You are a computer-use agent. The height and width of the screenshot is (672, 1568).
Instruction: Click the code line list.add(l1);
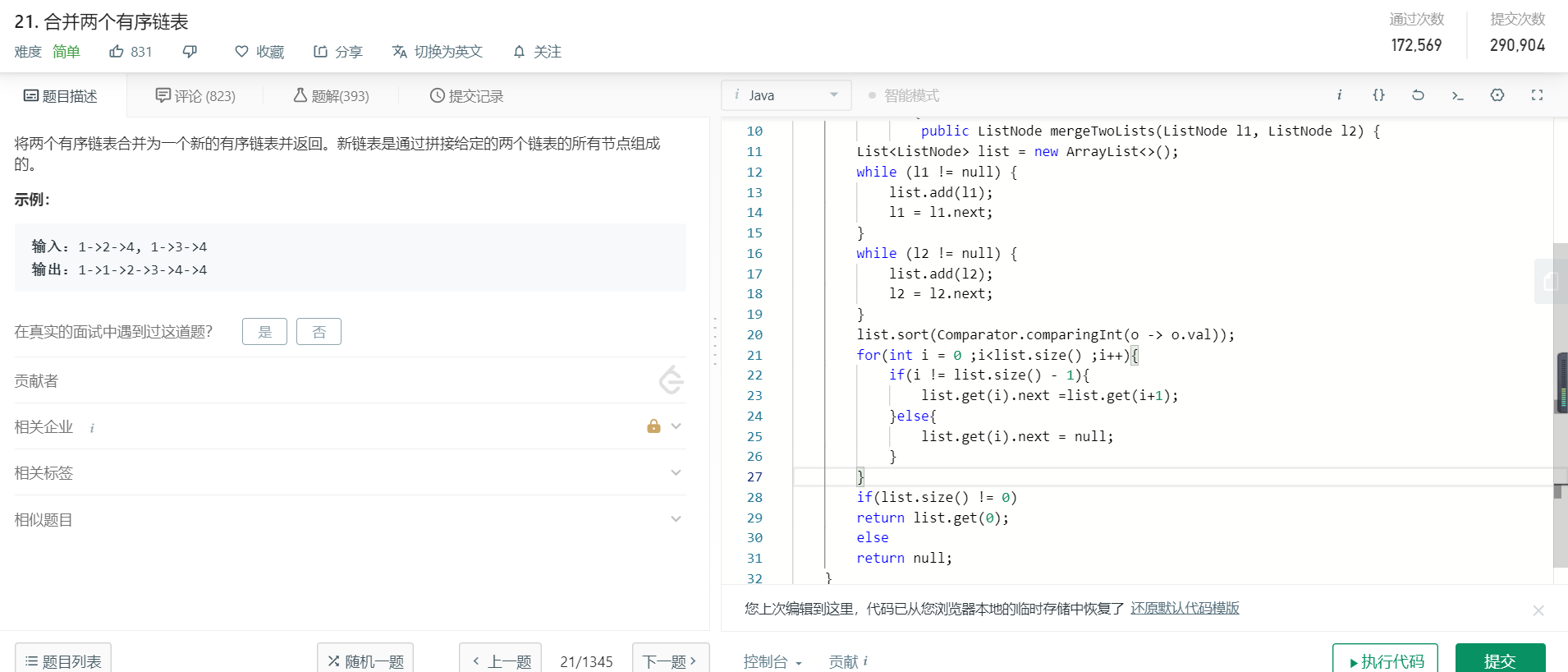(941, 192)
